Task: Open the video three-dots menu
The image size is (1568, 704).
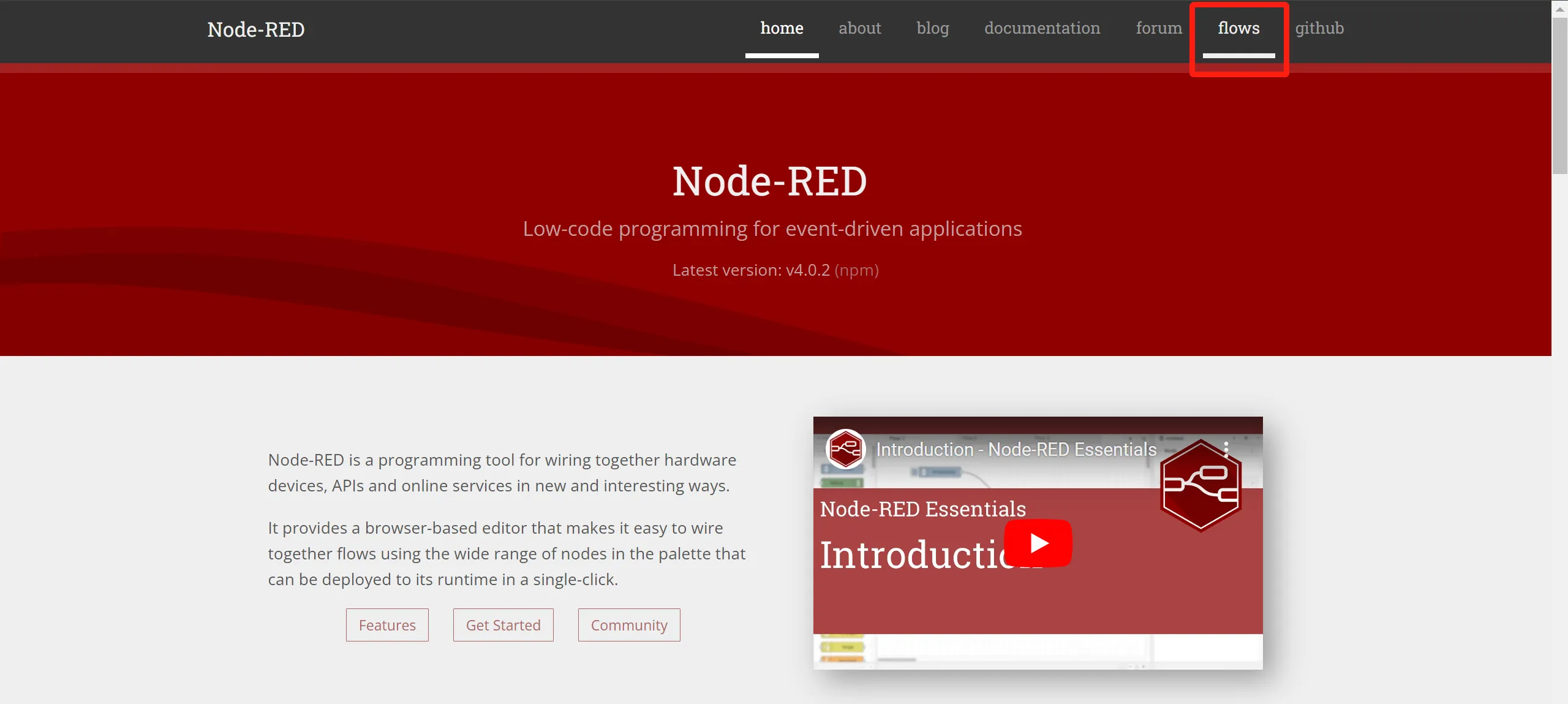Action: click(1226, 449)
